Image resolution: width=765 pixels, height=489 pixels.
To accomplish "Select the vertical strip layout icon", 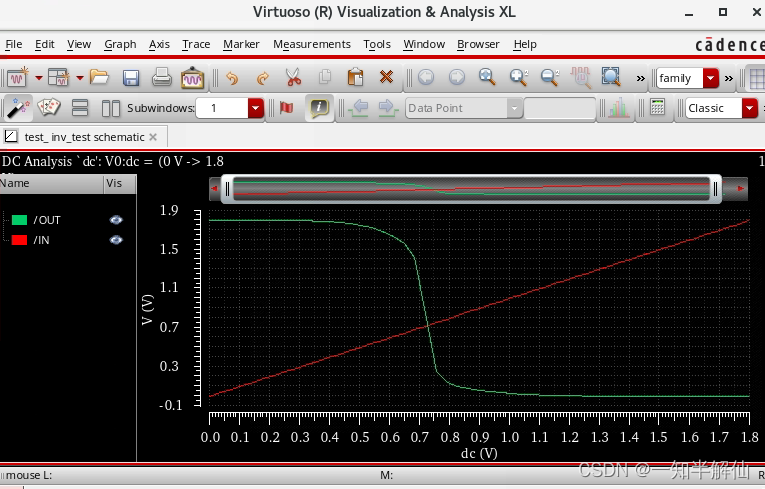I will (111, 108).
